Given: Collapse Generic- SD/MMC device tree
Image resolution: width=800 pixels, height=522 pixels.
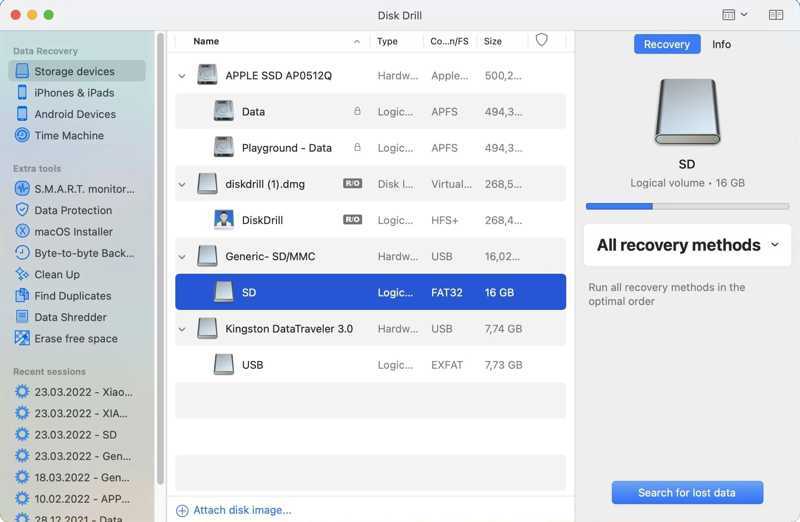Looking at the screenshot, I should pos(182,257).
